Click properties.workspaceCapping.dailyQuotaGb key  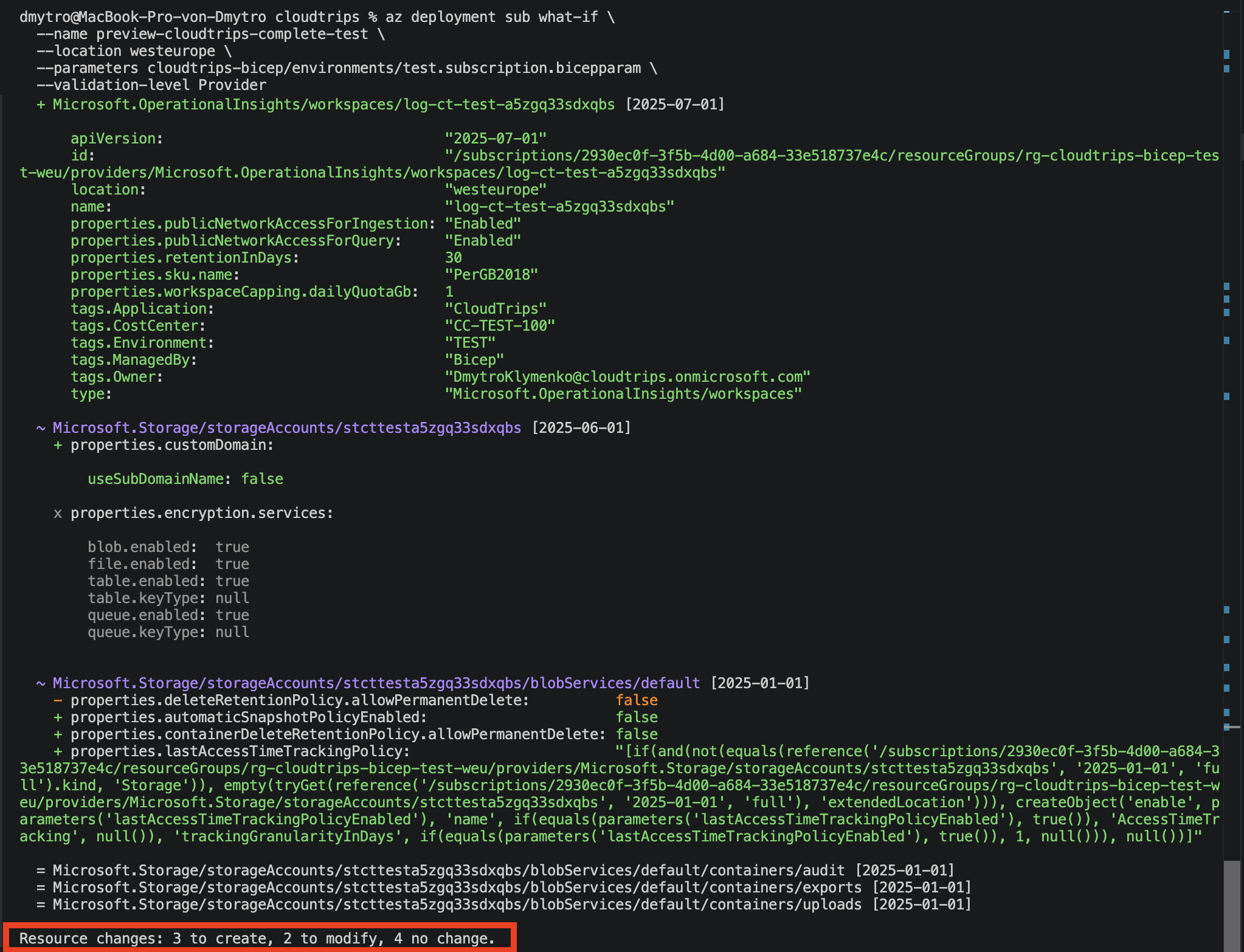244,292
